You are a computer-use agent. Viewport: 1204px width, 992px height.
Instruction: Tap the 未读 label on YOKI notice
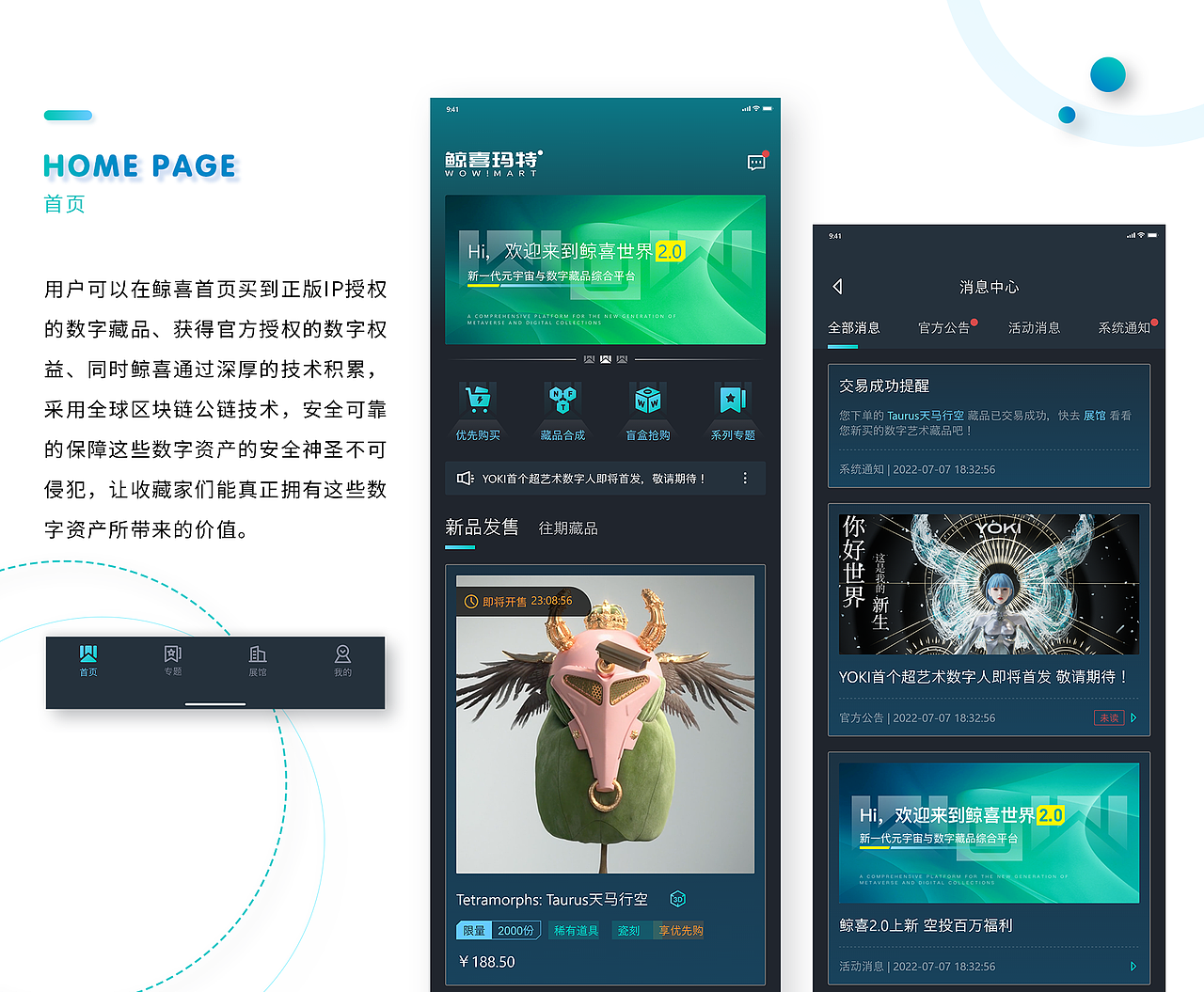[x=1110, y=717]
